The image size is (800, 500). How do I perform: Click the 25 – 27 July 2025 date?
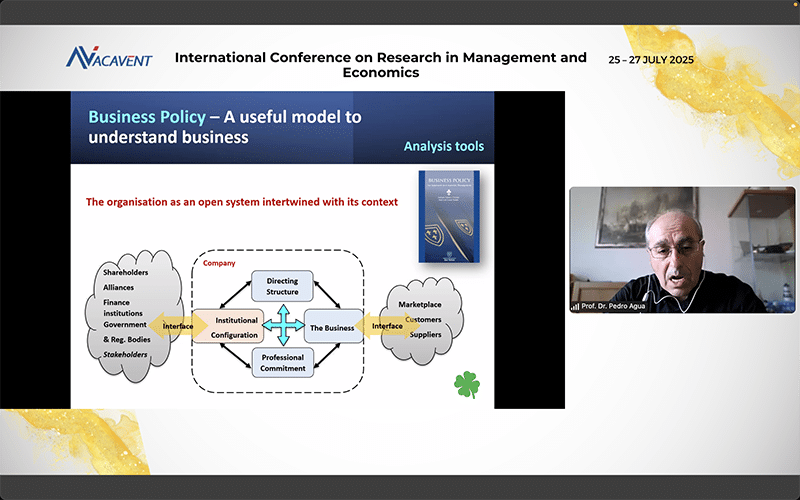(651, 60)
